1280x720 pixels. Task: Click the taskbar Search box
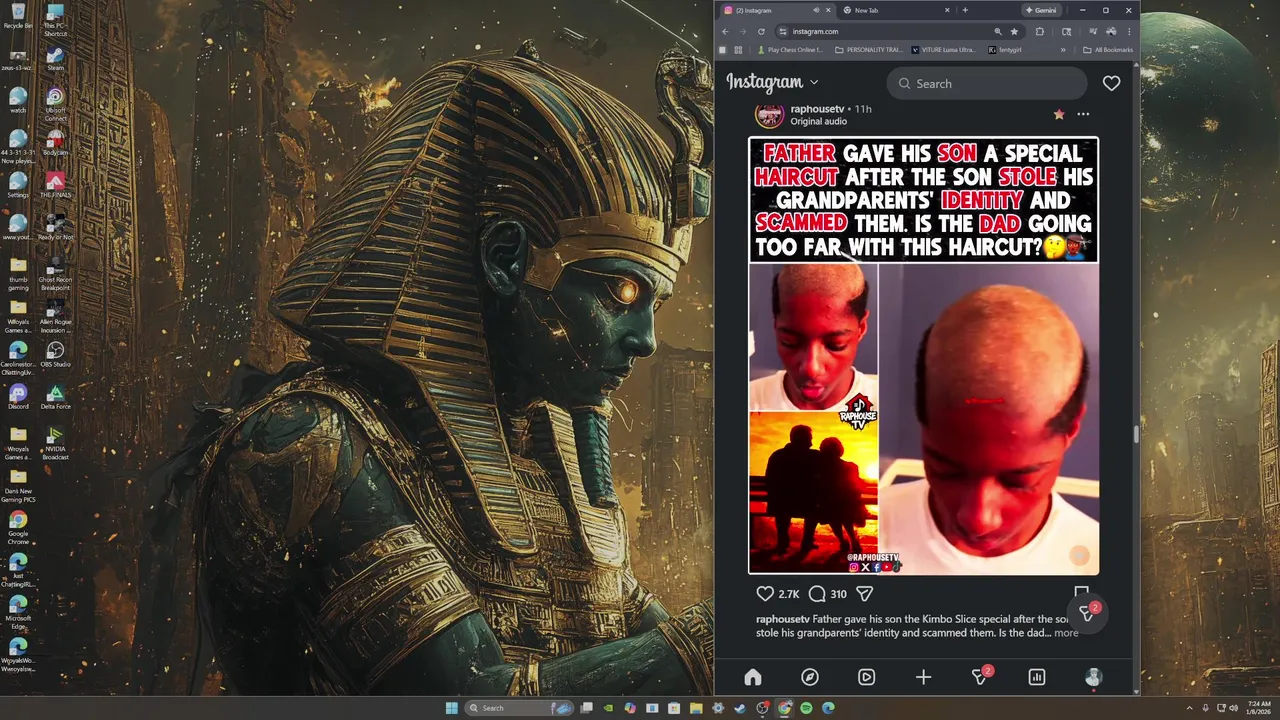pos(519,708)
